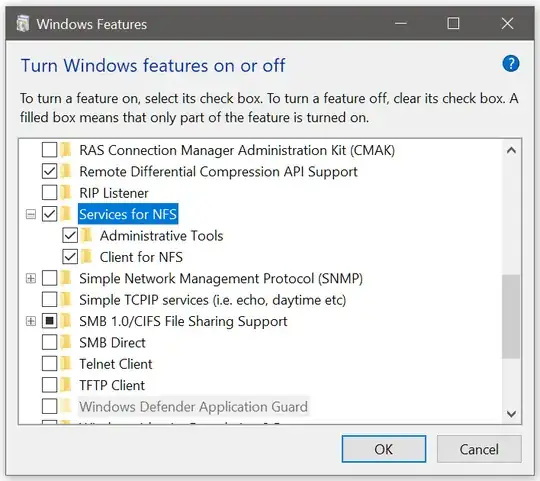Enable the TFTP Client checkbox

click(x=50, y=385)
